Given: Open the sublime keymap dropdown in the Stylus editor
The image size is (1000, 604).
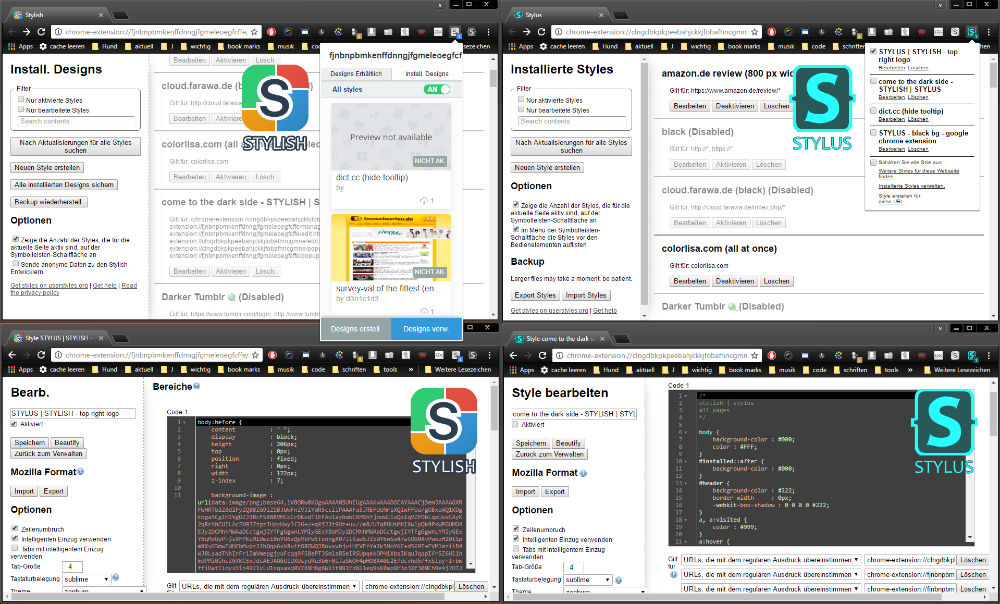Looking at the screenshot, I should [x=587, y=579].
